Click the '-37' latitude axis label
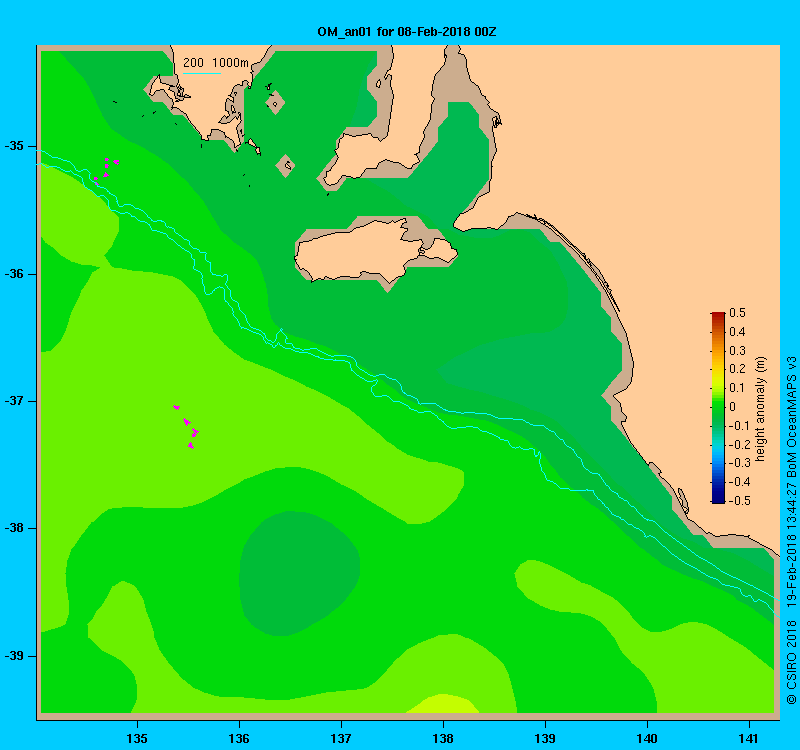Viewport: 800px width, 750px height. pos(14,401)
